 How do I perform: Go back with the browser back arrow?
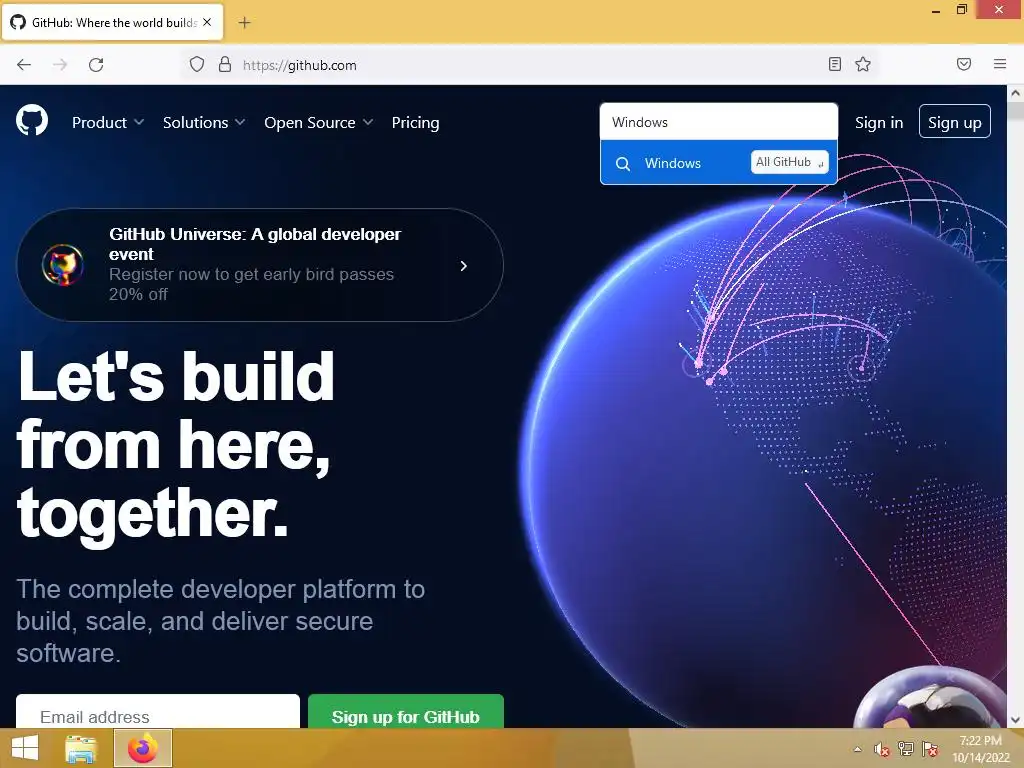point(24,65)
